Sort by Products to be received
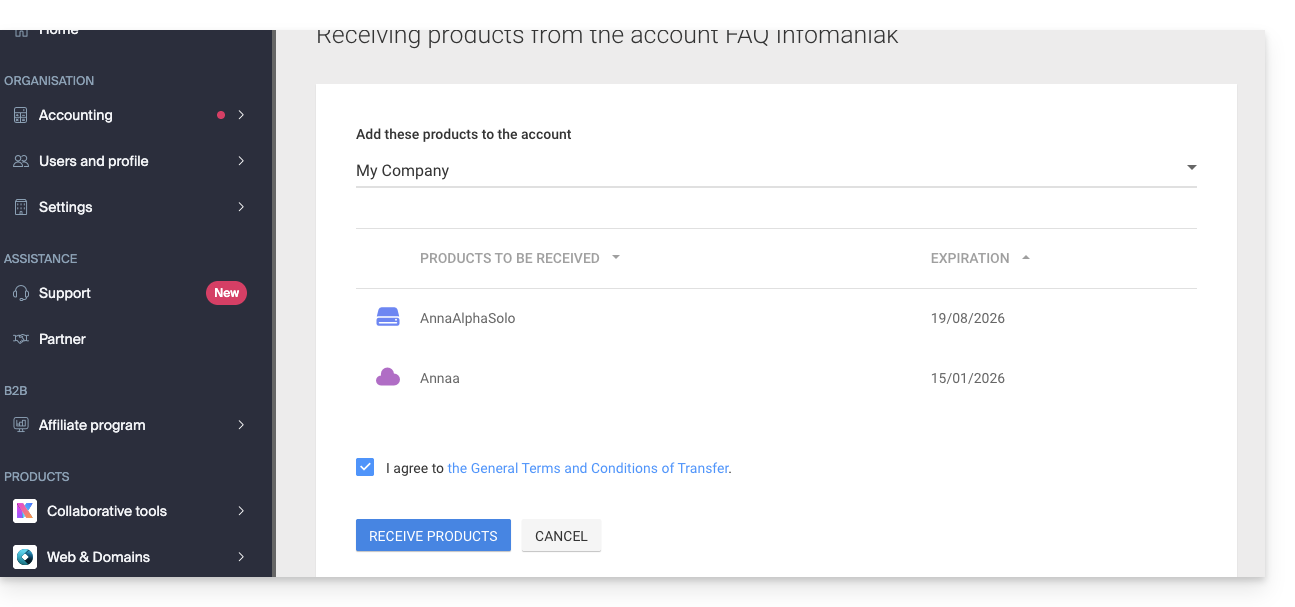 click(x=510, y=258)
